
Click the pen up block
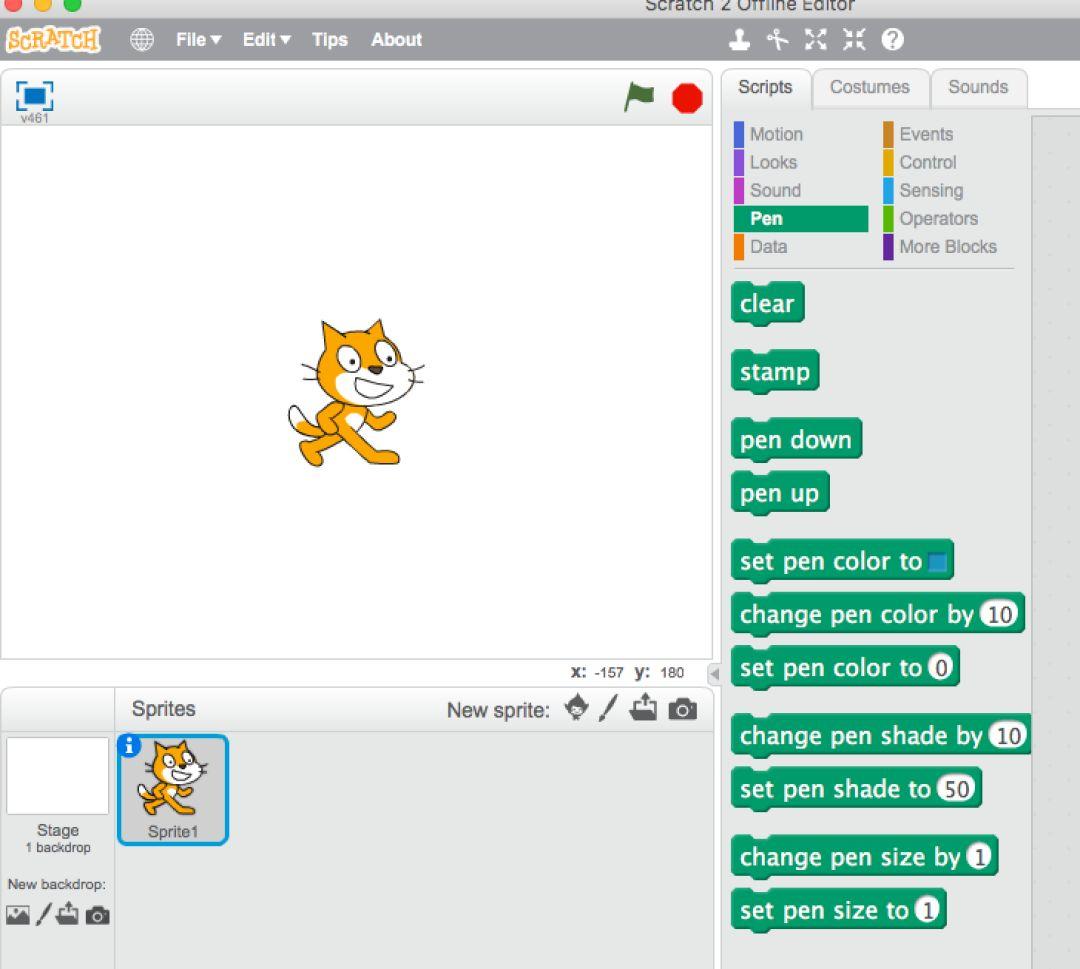pos(780,492)
